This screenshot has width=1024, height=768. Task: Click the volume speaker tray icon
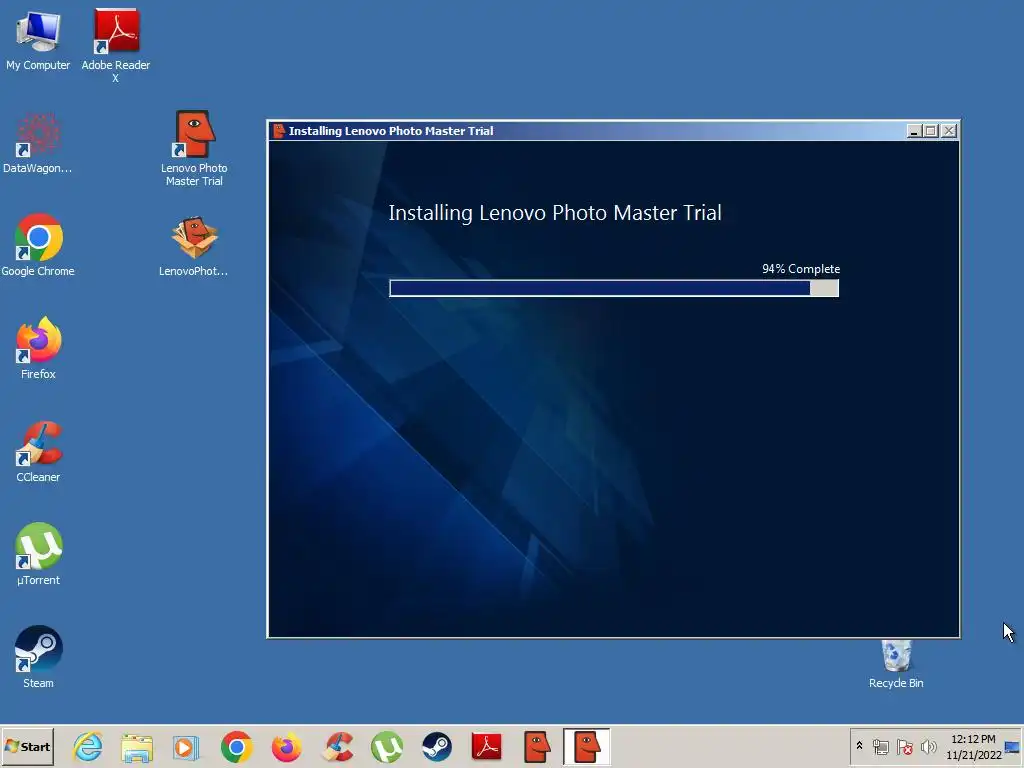(x=928, y=747)
